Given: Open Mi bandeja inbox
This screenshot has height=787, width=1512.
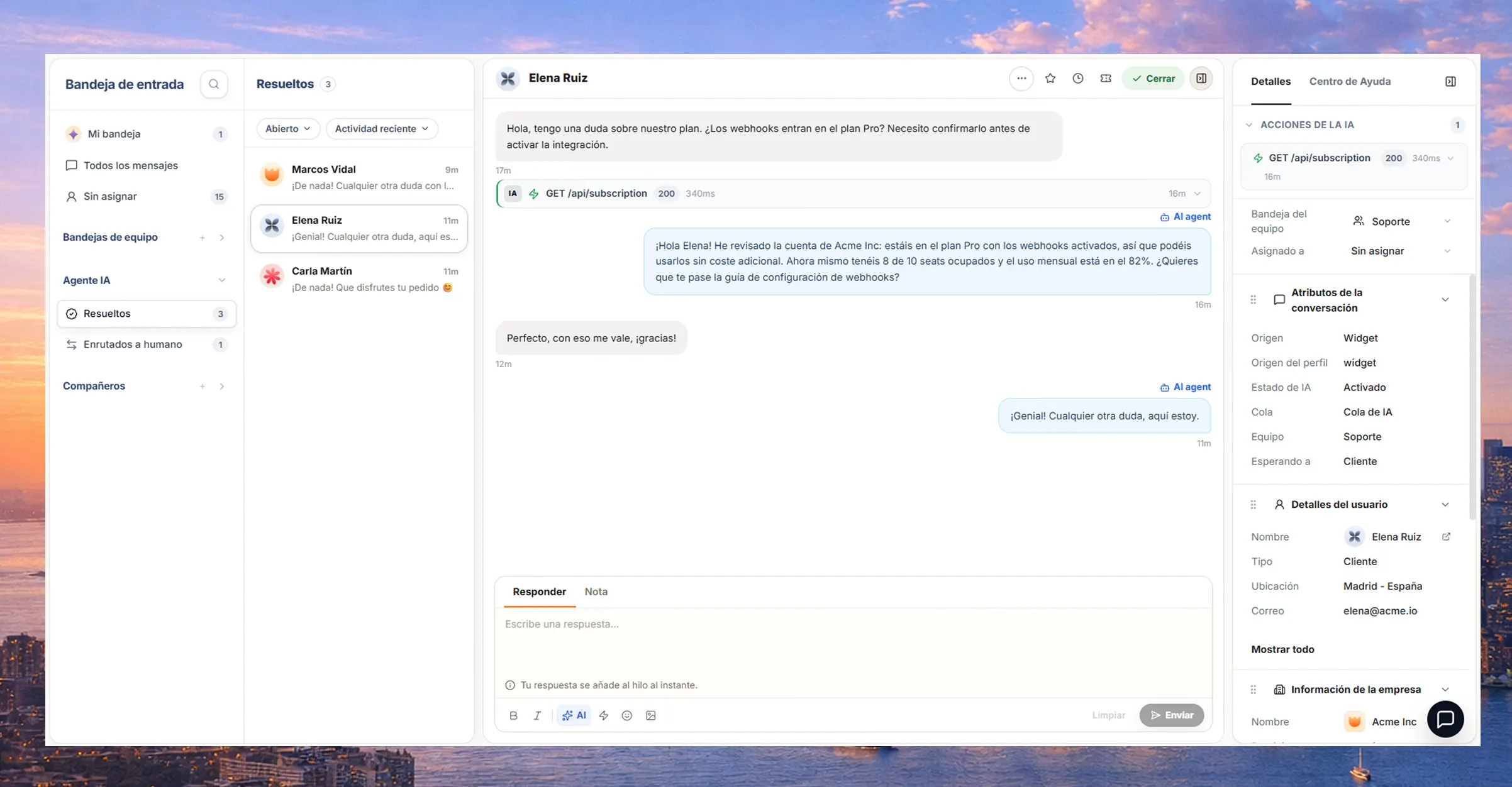Looking at the screenshot, I should click(147, 134).
